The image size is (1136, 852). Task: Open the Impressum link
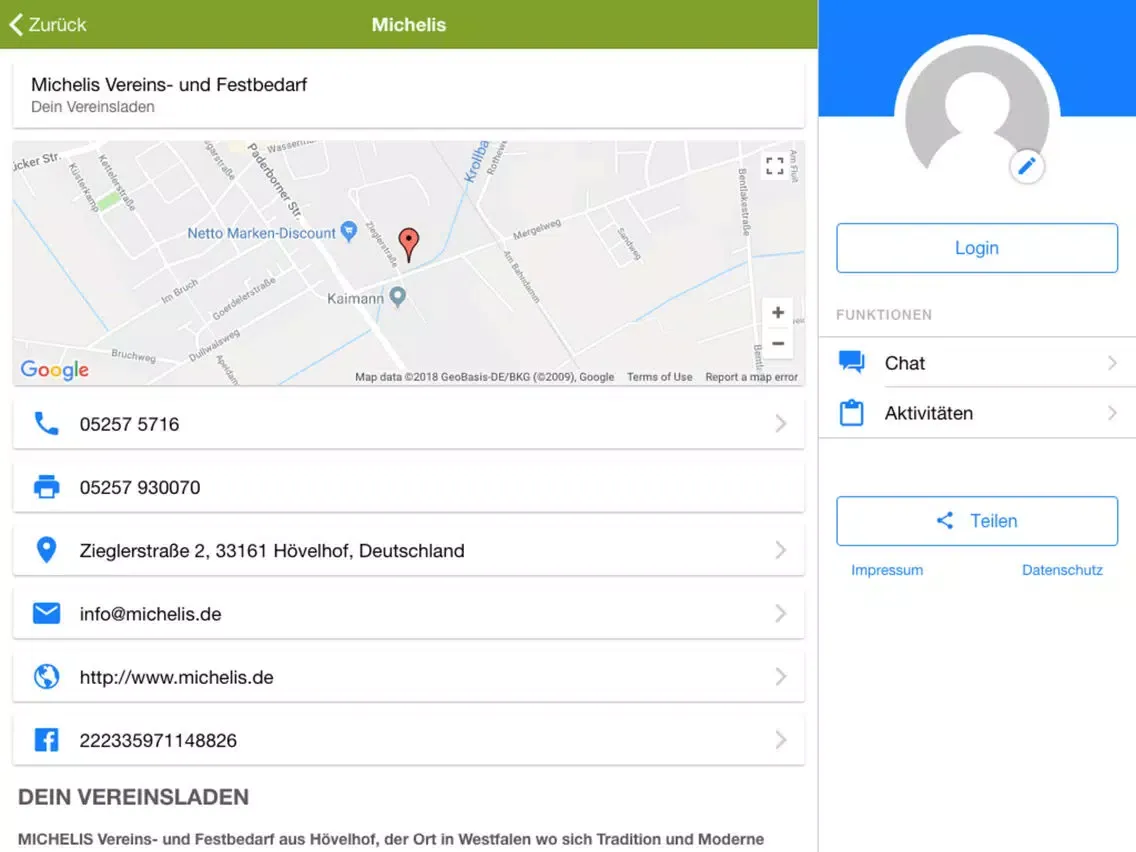887,570
